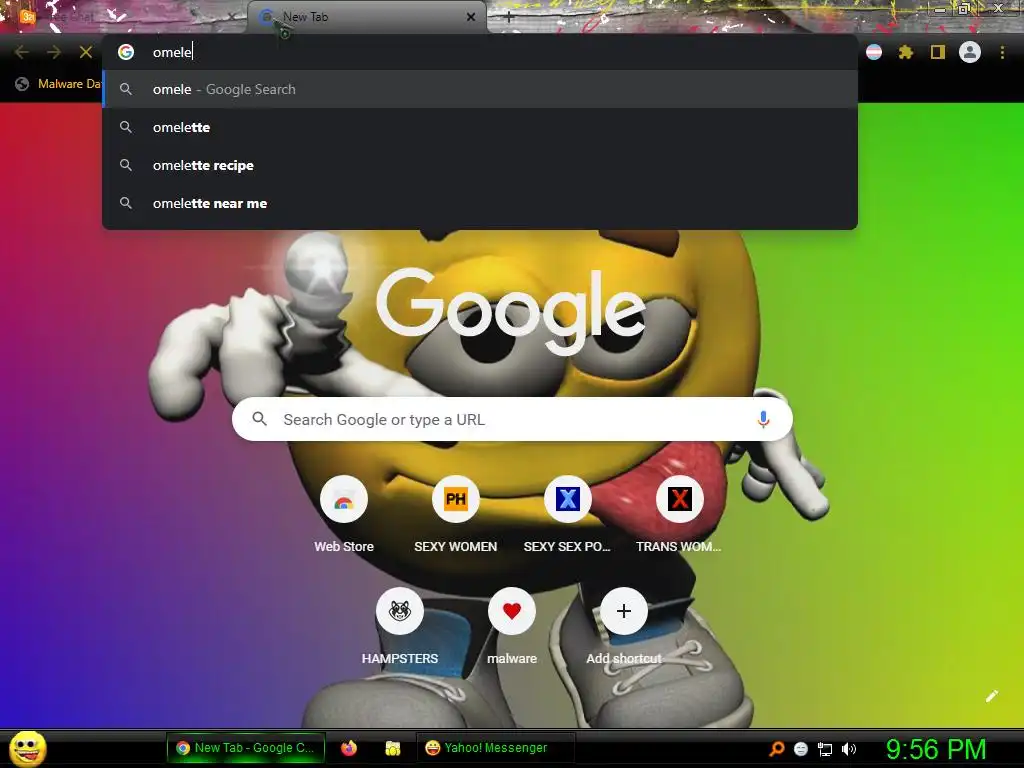The height and width of the screenshot is (768, 1024).
Task: Launch Firefox from the taskbar
Action: point(349,748)
